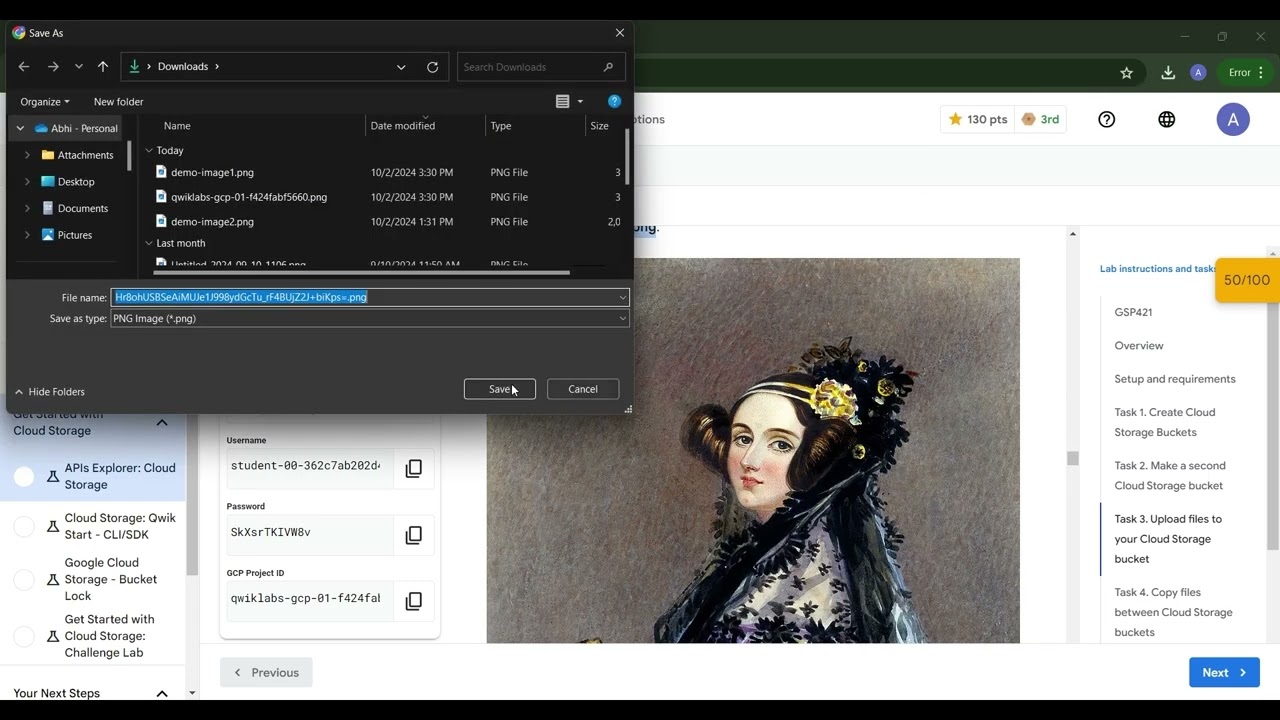The image size is (1280, 720).
Task: Collapse Get Started with Cloud Storage section
Action: click(x=162, y=423)
